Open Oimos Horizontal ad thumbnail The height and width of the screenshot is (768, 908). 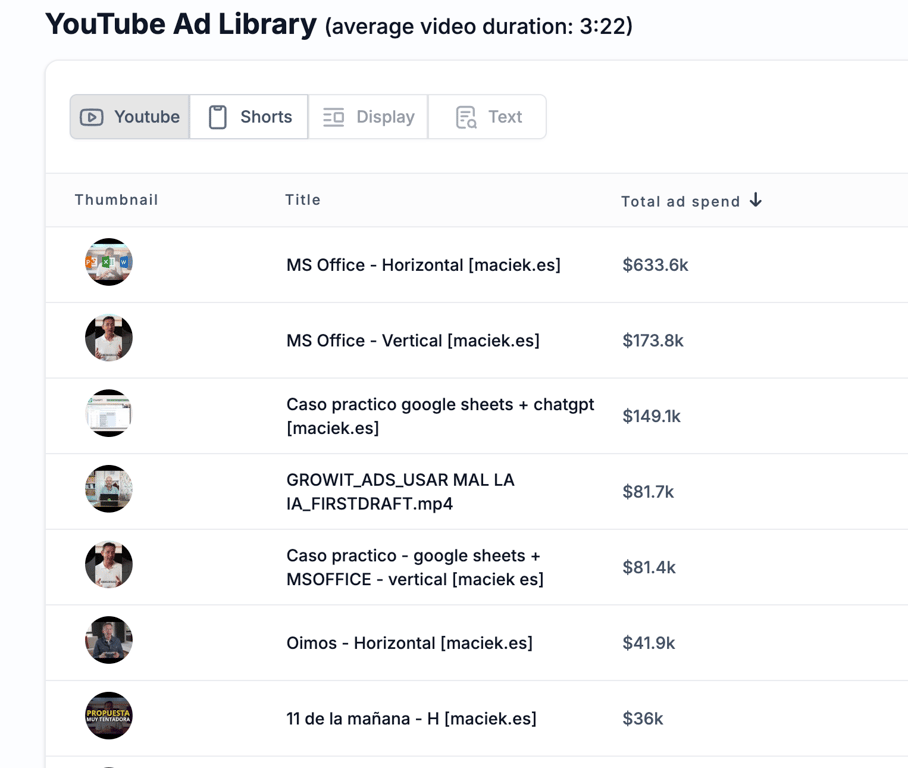tap(109, 640)
